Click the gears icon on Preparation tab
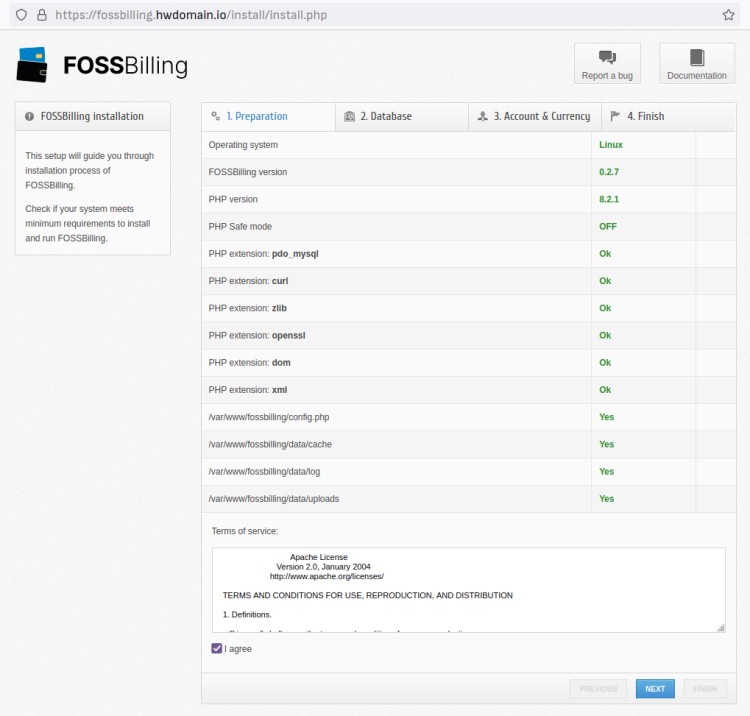Viewport: 750px width, 716px height. (x=216, y=116)
